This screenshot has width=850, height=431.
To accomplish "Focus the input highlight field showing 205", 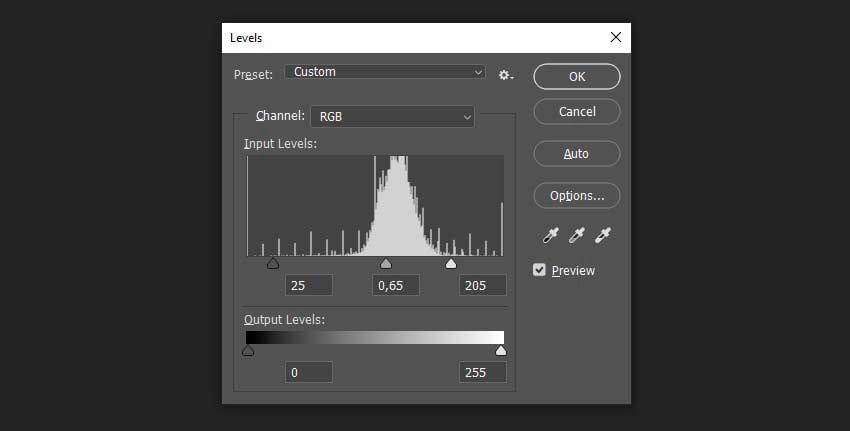I will 482,286.
